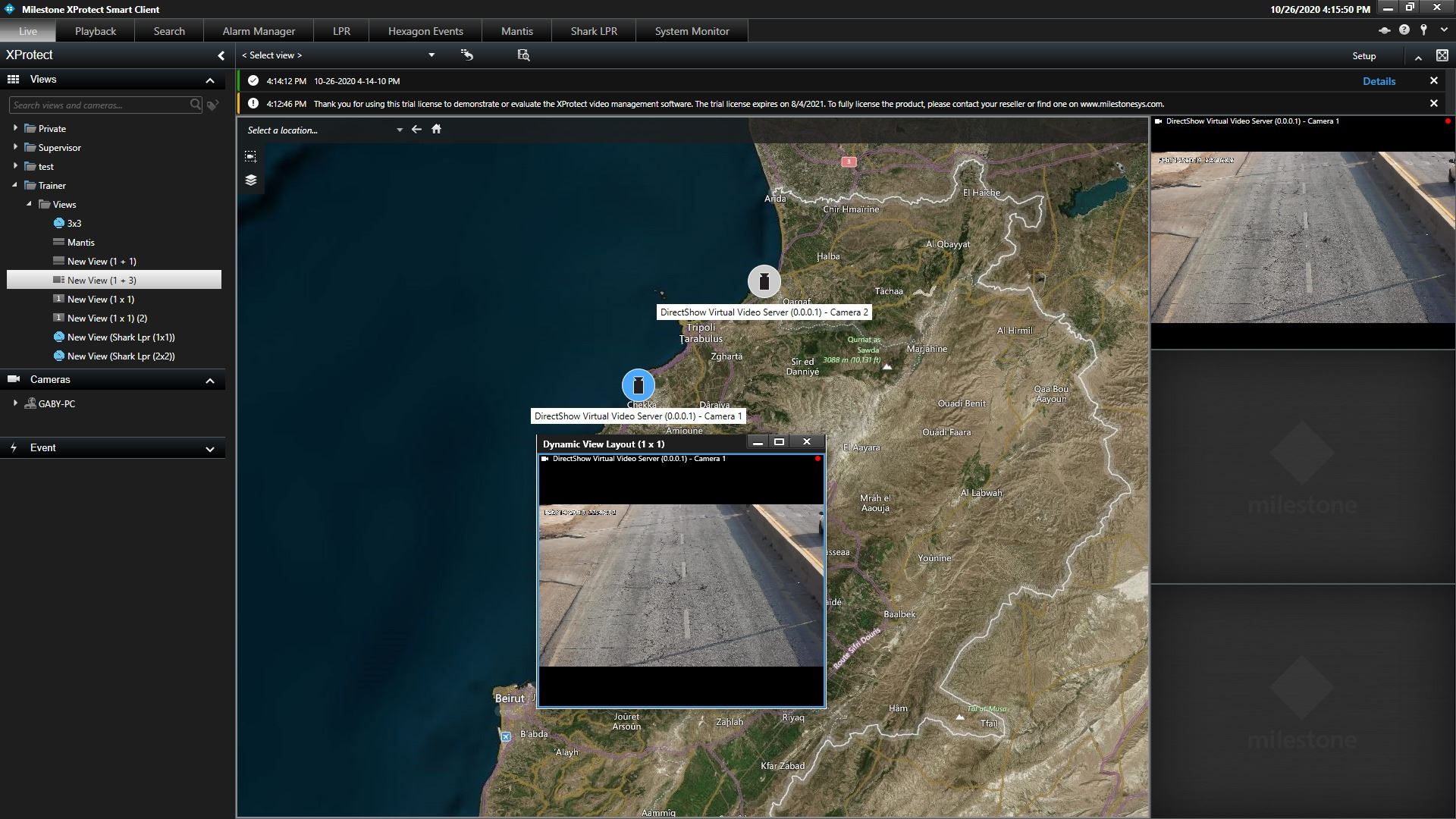Click the login key icon

tap(1423, 30)
